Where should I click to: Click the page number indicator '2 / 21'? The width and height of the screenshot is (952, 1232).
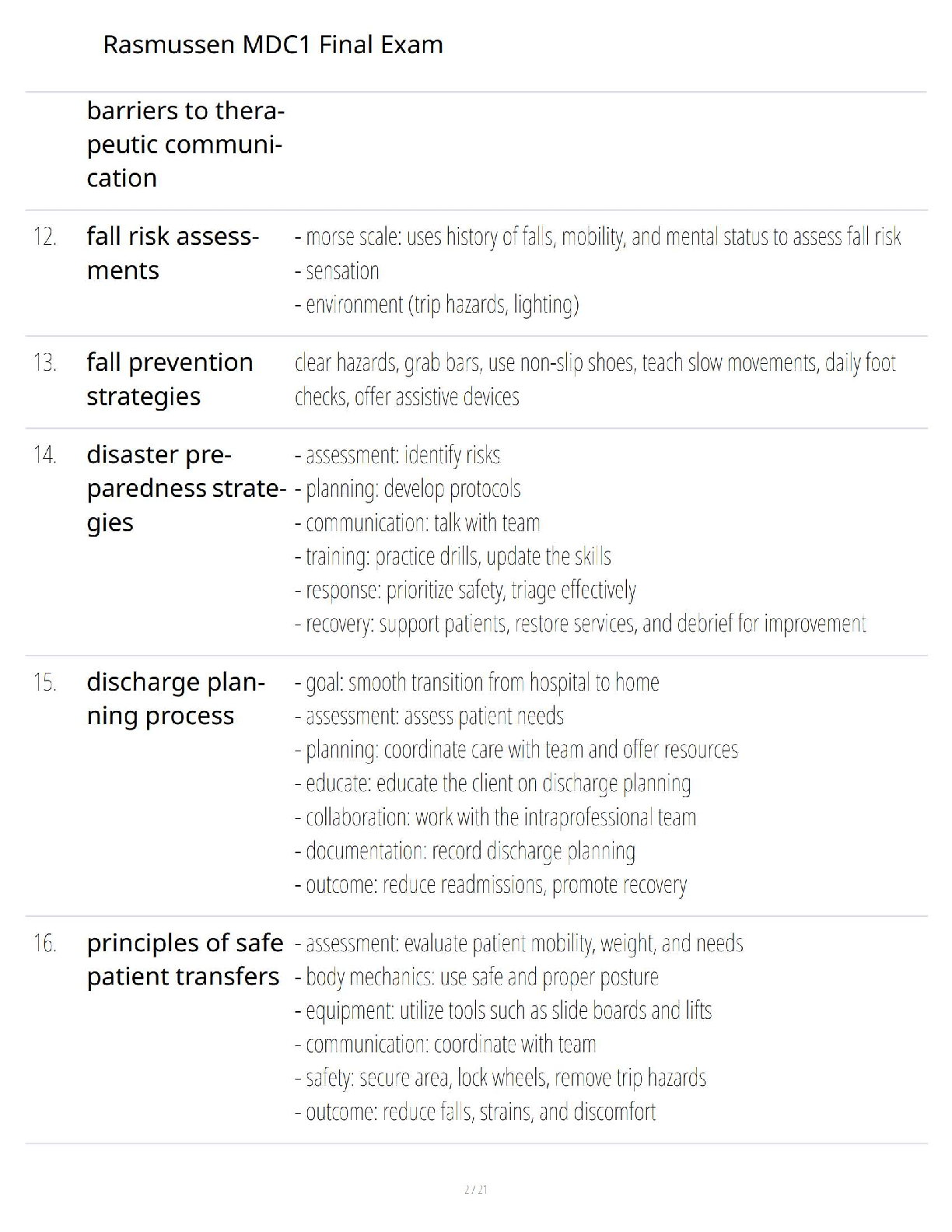pos(475,1189)
